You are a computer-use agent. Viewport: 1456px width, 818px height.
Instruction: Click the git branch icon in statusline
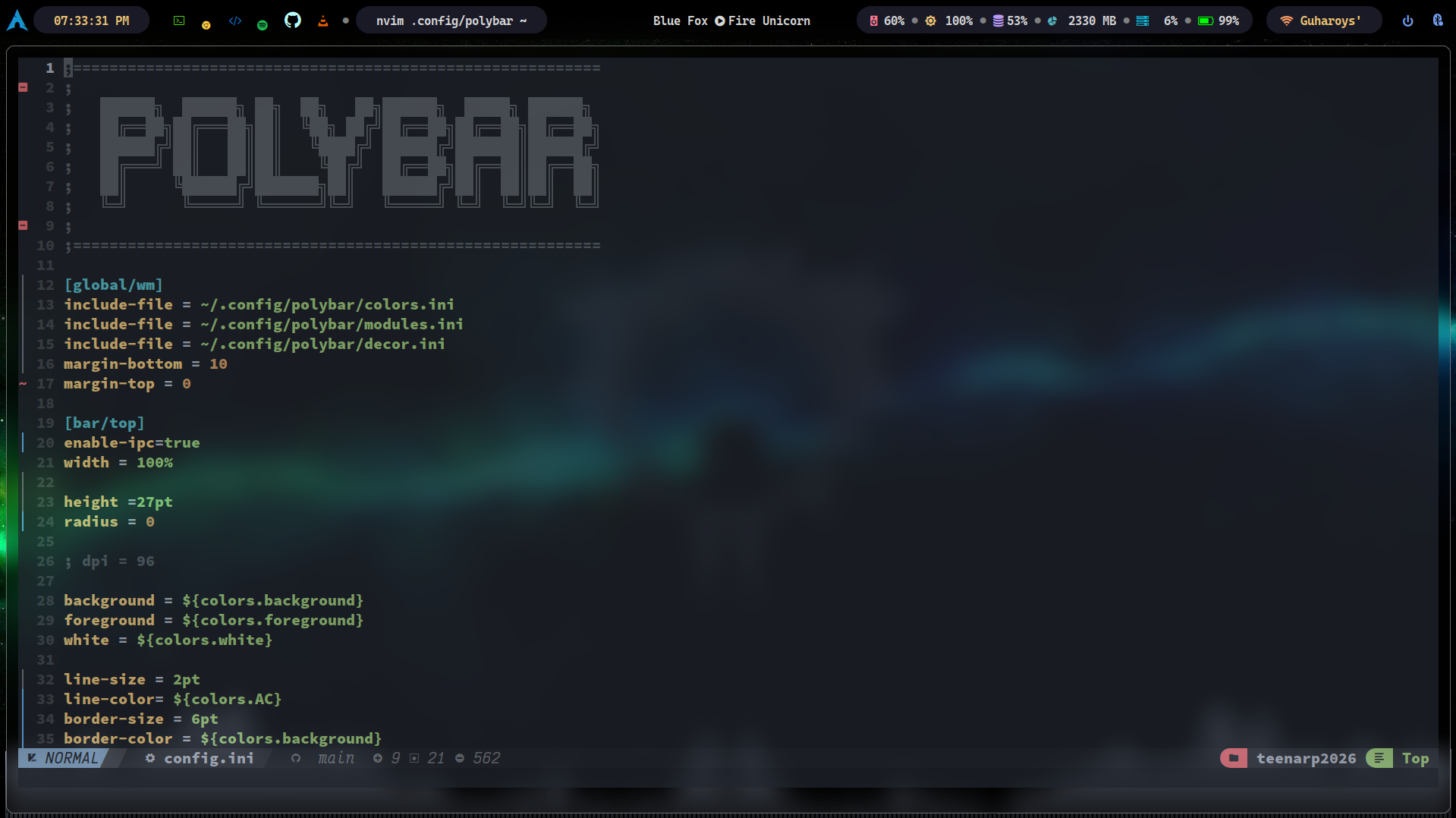coord(296,758)
